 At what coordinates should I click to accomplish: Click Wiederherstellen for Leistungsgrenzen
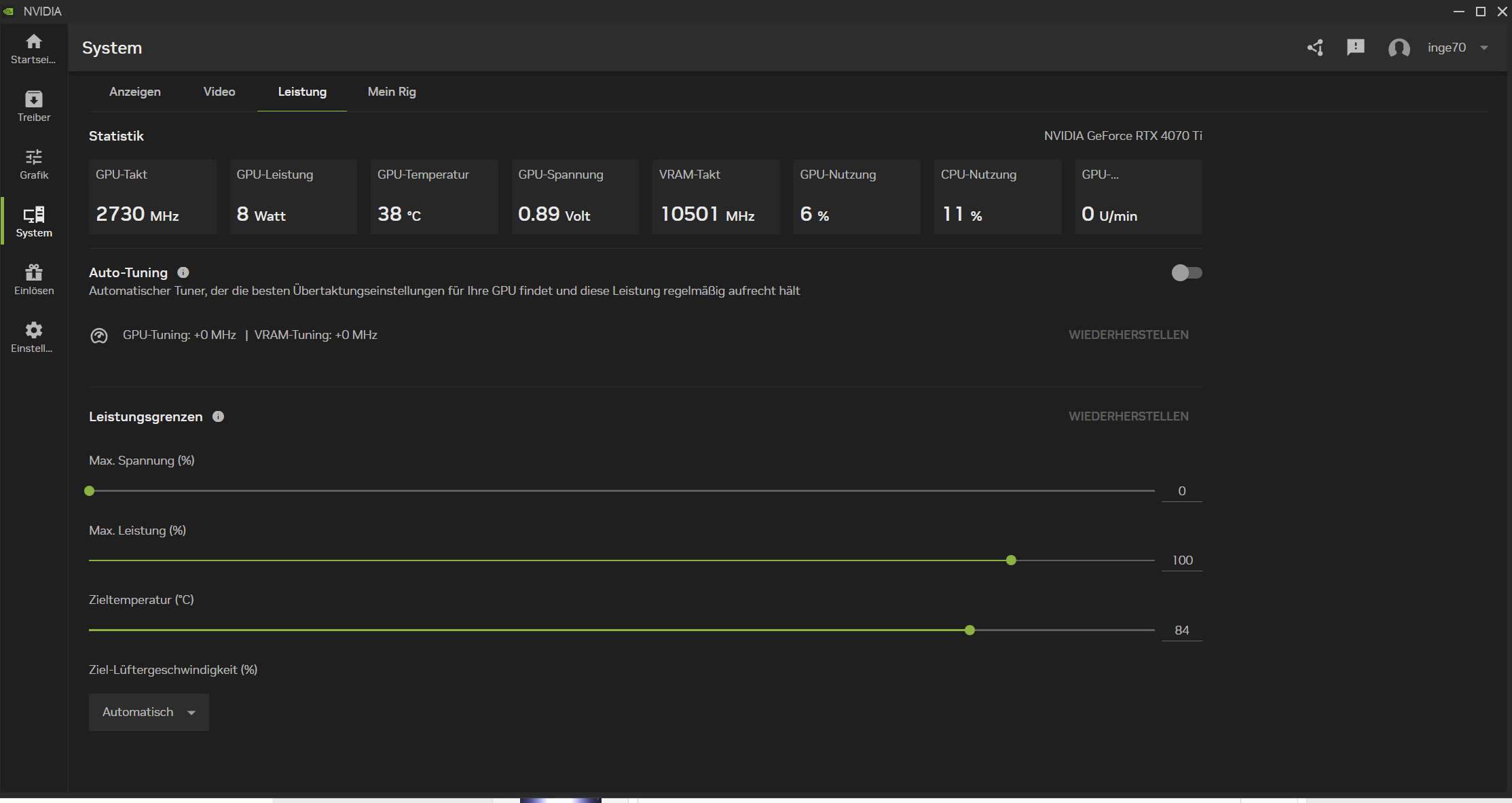pyautogui.click(x=1128, y=416)
